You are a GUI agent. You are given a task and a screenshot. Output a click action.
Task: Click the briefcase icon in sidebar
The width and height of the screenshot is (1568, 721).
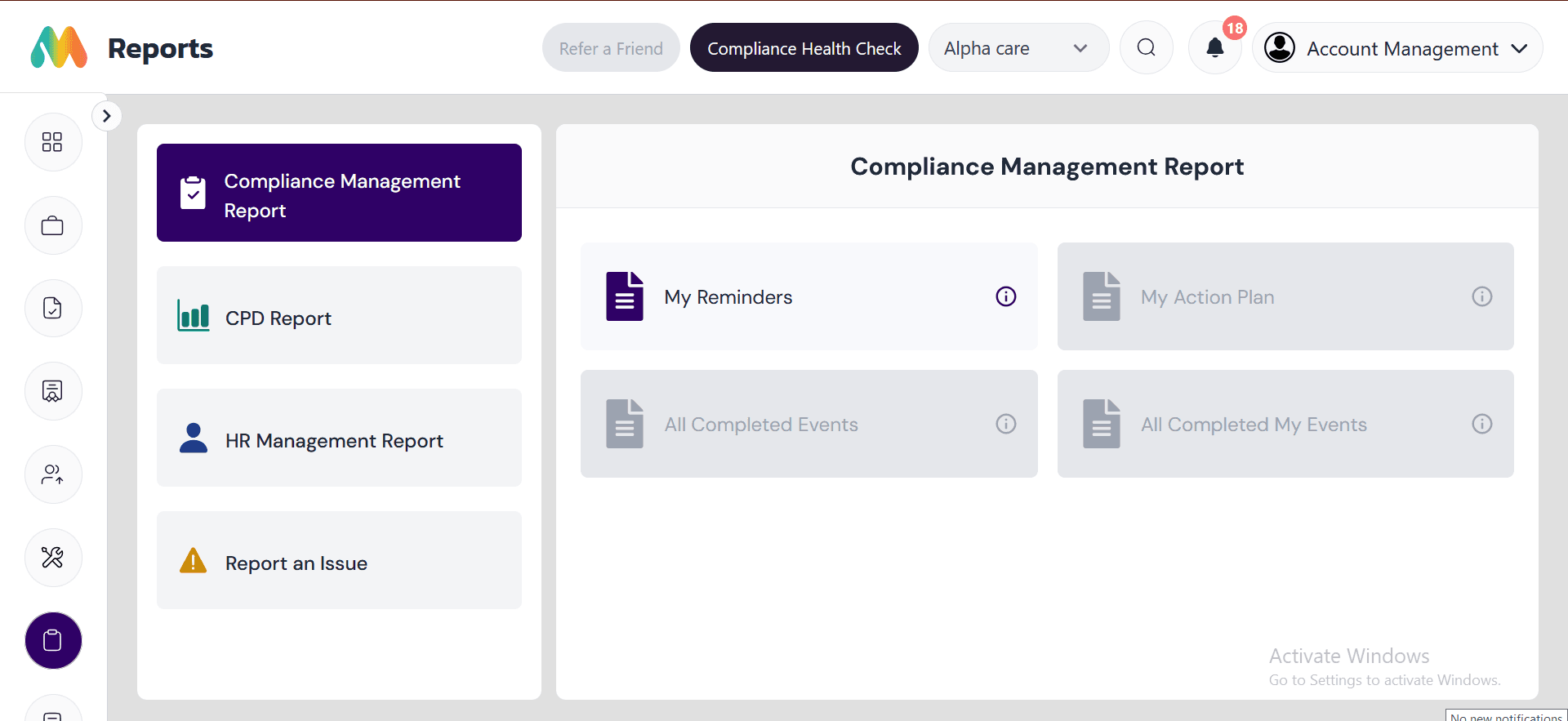tap(52, 225)
